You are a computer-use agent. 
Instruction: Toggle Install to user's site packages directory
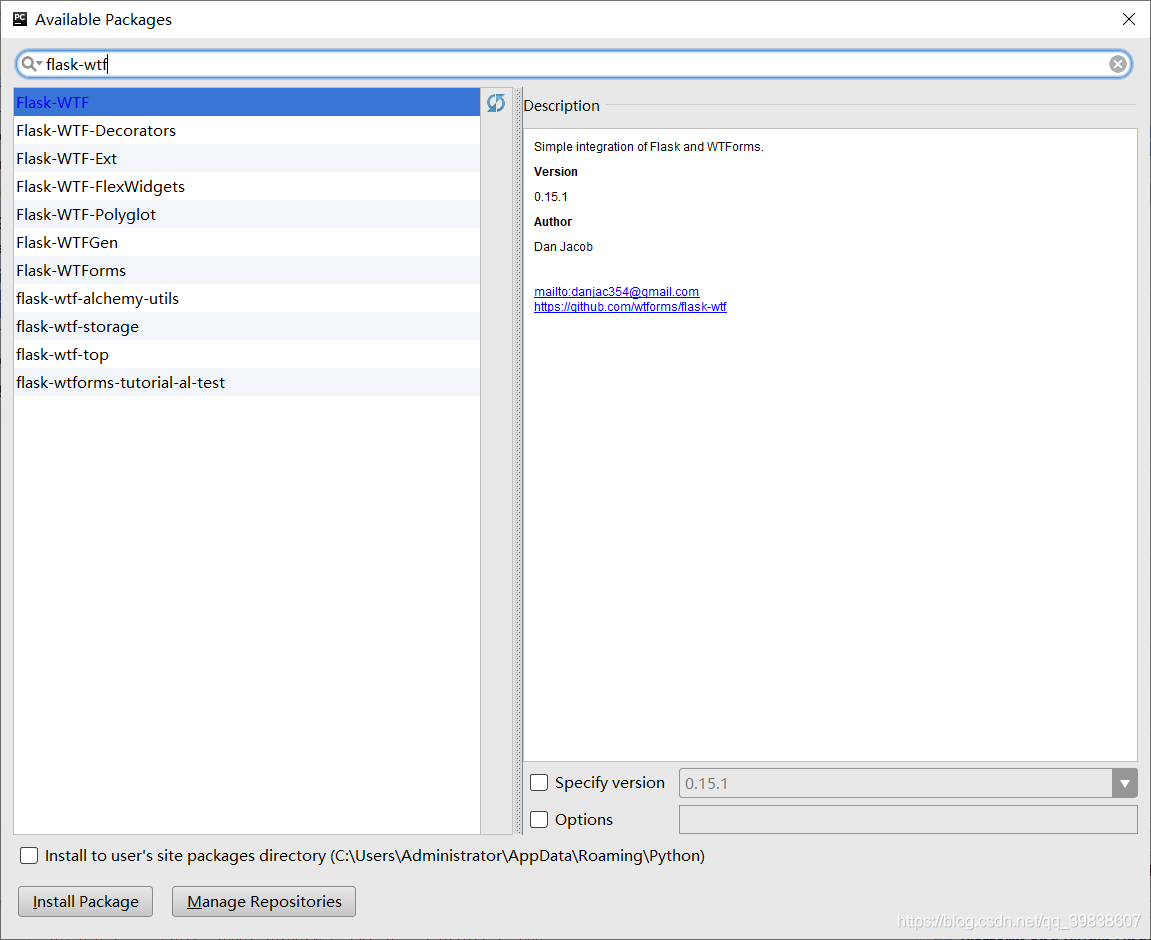point(29,856)
